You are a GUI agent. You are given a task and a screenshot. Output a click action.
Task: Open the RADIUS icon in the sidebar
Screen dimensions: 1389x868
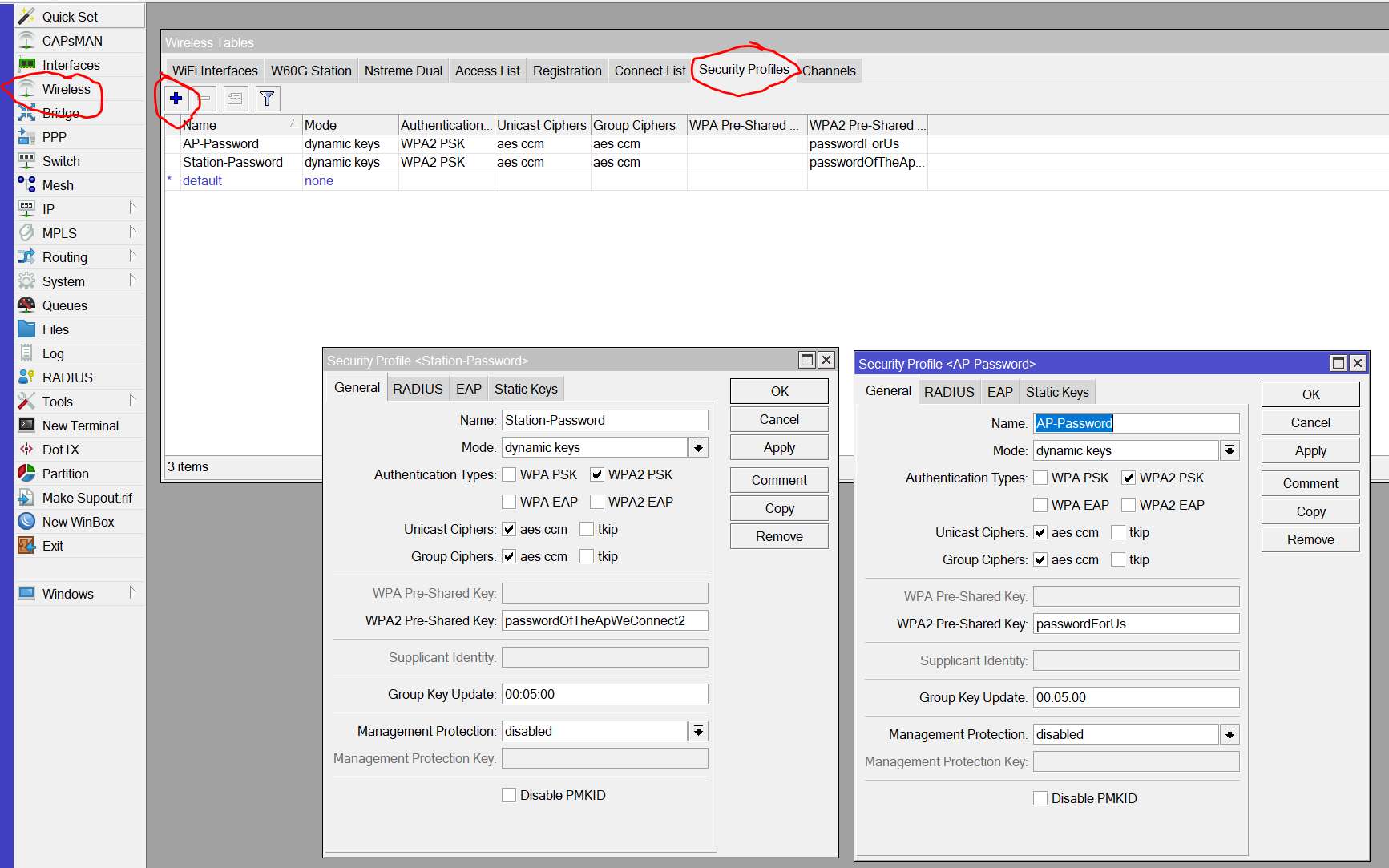pos(26,377)
